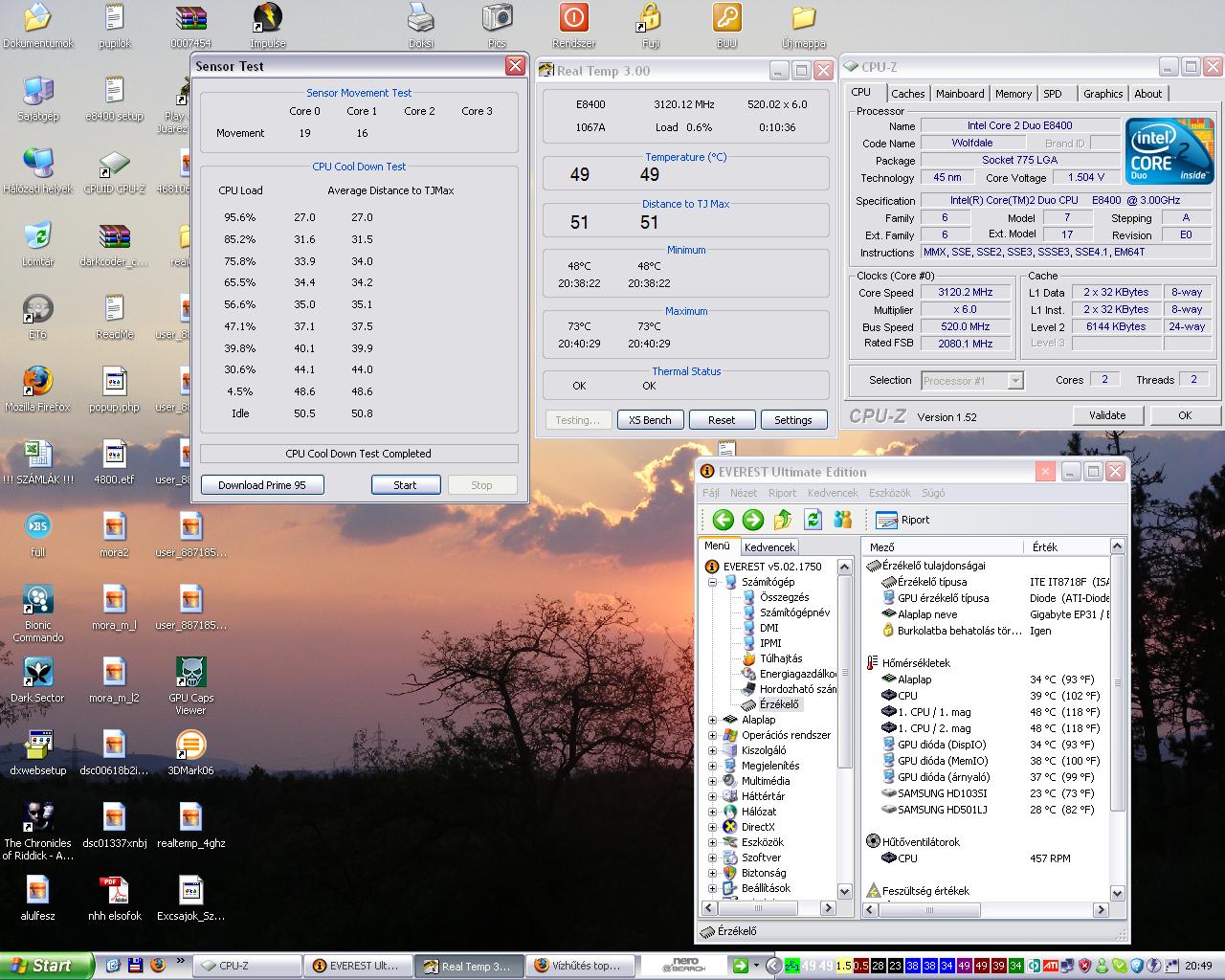Refresh the EVEREST sensor readings
Viewport: 1225px width, 980px height.
(x=813, y=520)
